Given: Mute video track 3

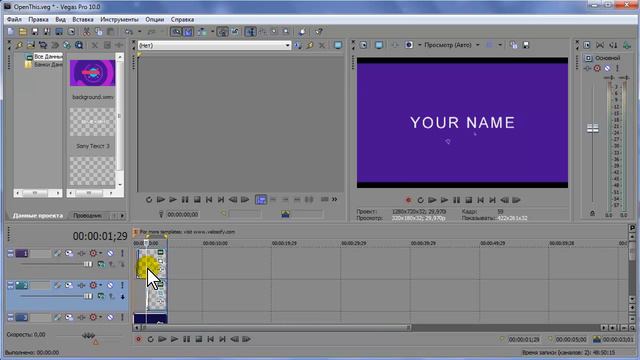Looking at the screenshot, I should tap(110, 317).
